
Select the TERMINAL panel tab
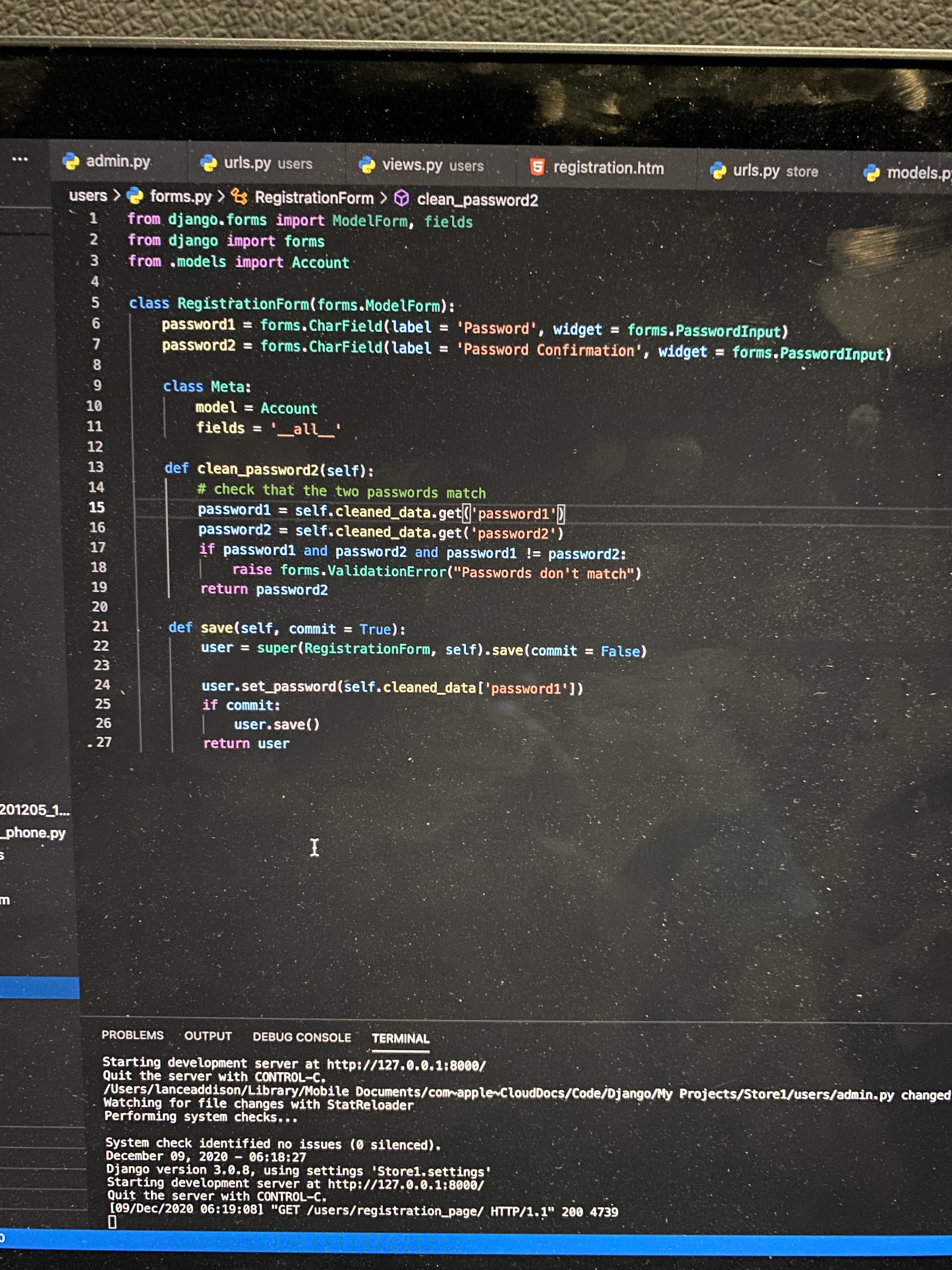(400, 1038)
